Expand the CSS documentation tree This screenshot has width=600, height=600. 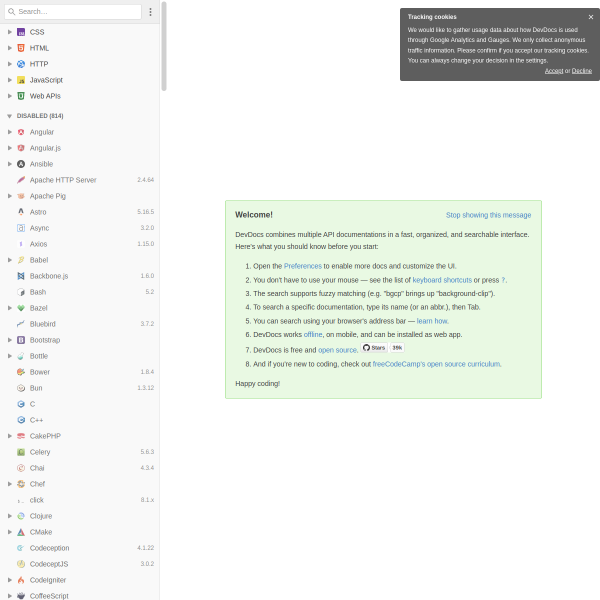click(x=10, y=32)
